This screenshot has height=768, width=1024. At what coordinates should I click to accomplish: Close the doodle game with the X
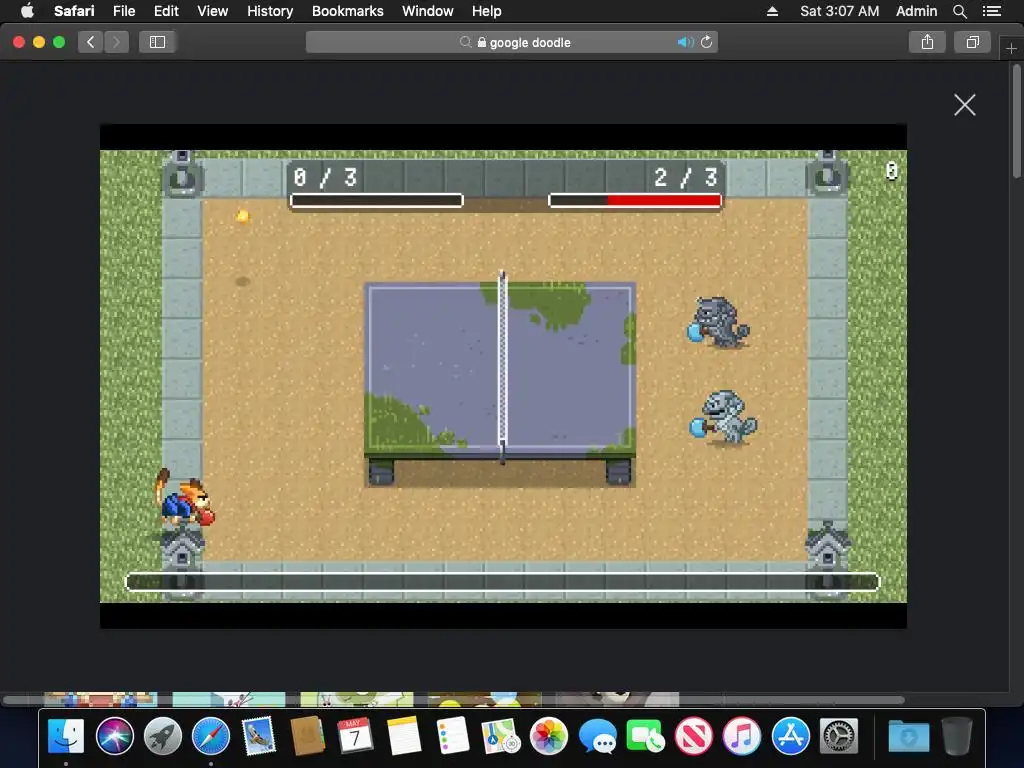pyautogui.click(x=965, y=104)
